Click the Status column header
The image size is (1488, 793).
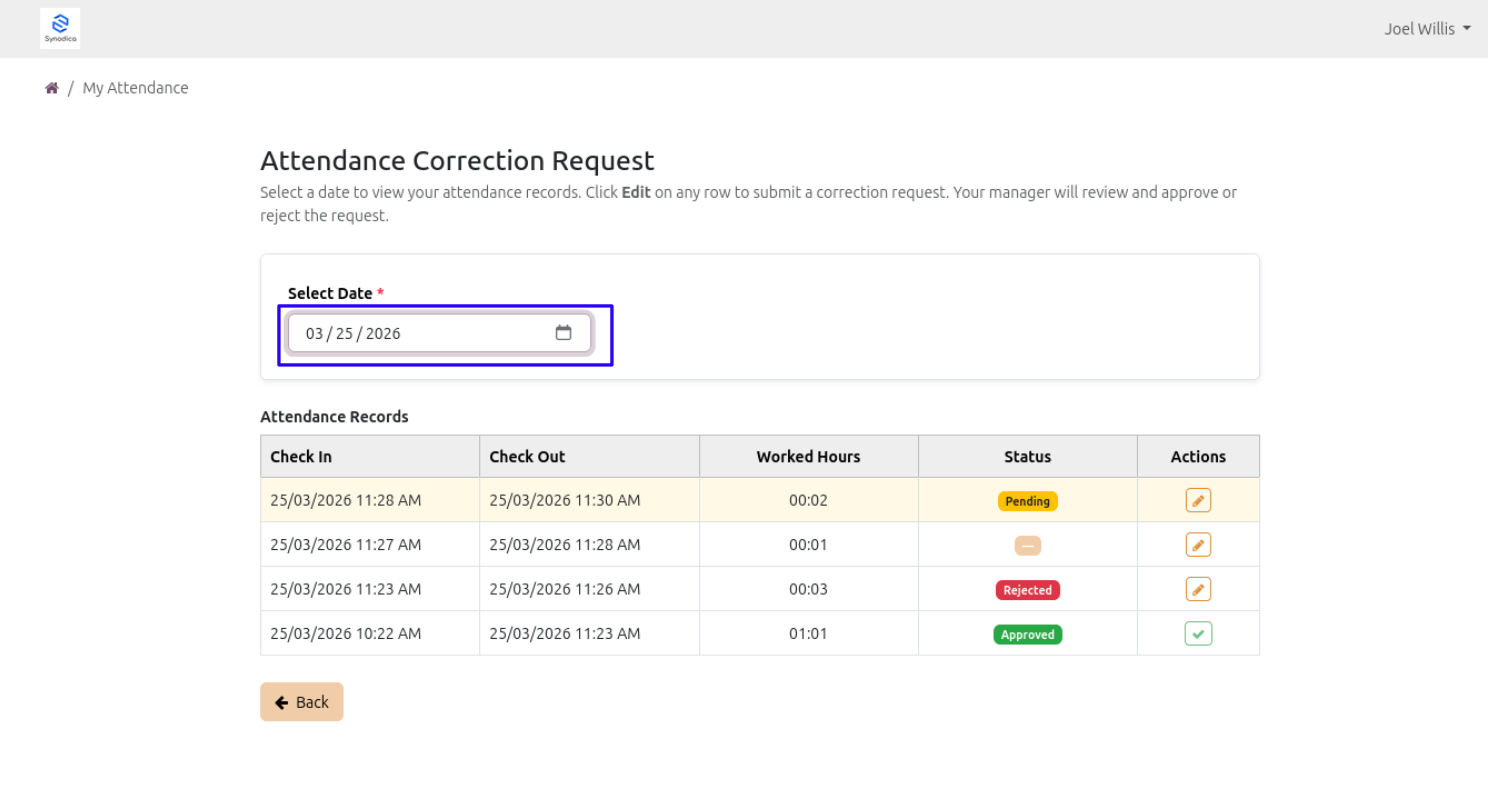pos(1027,456)
